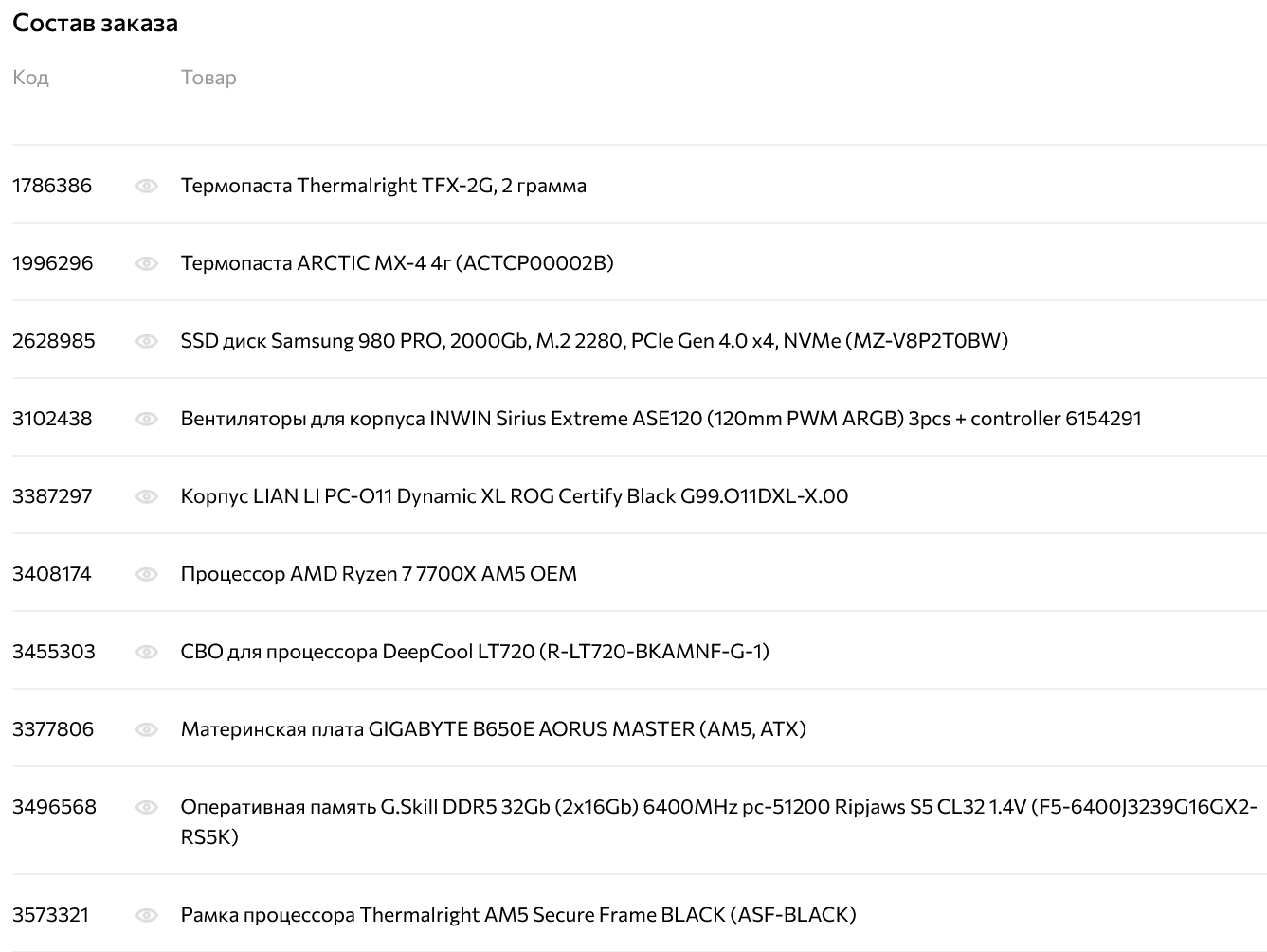Click eye icon for GIGABYTE B650E motherboard

pyautogui.click(x=146, y=729)
